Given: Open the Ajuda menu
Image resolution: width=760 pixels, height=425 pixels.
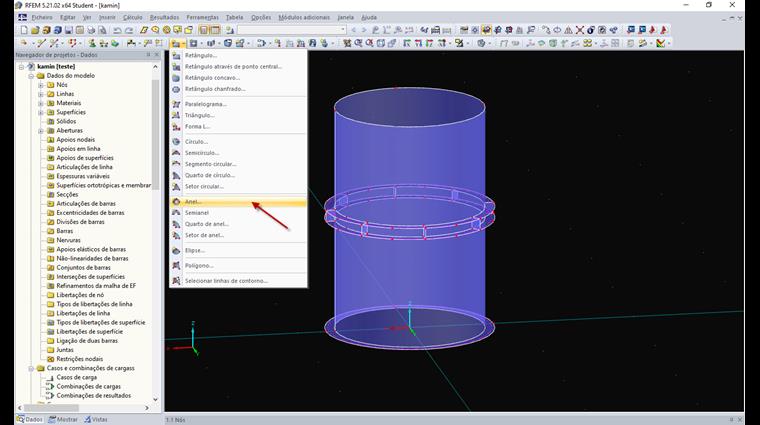Looking at the screenshot, I should 369,17.
